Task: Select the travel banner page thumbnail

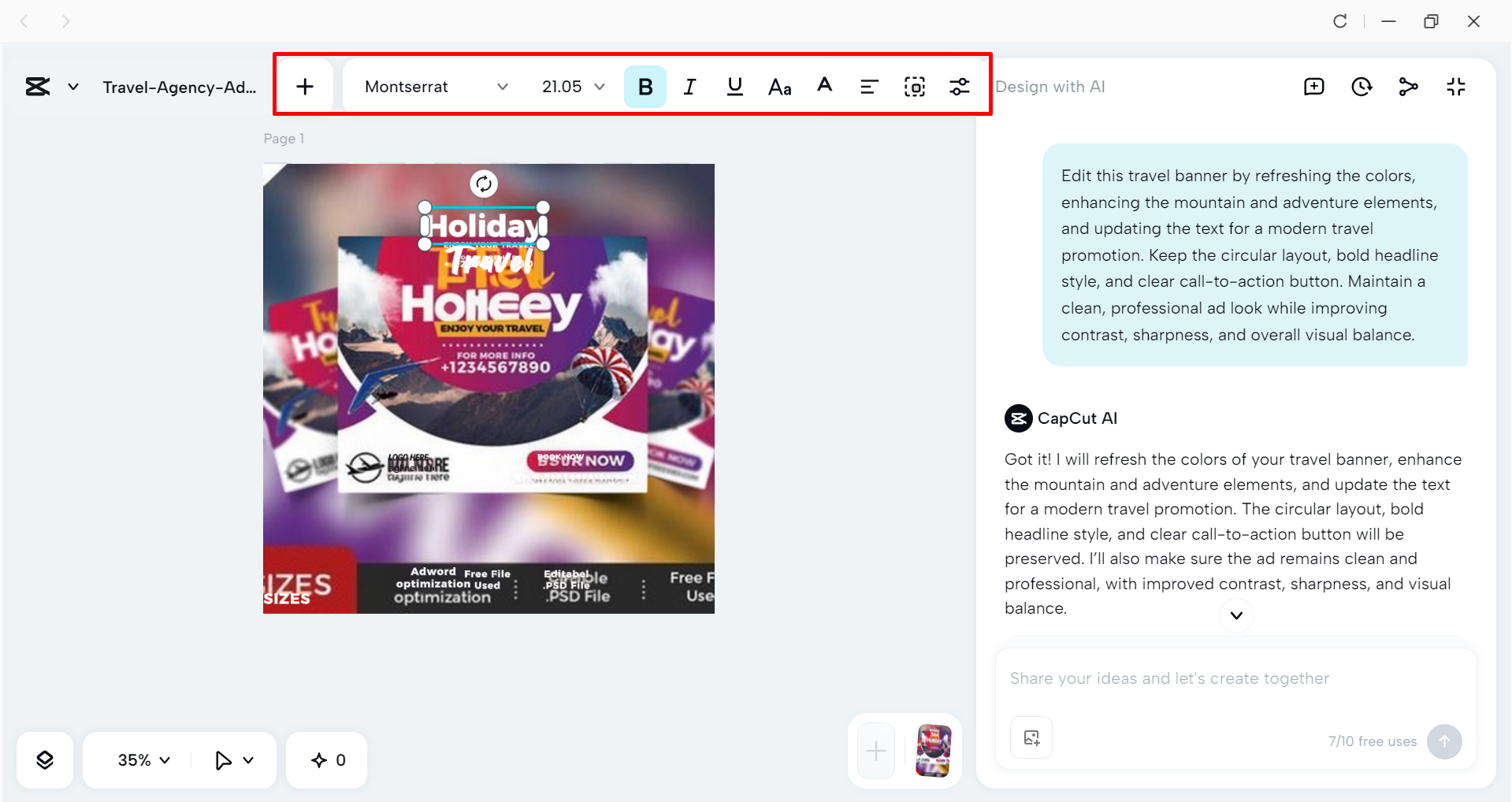Action: 934,751
